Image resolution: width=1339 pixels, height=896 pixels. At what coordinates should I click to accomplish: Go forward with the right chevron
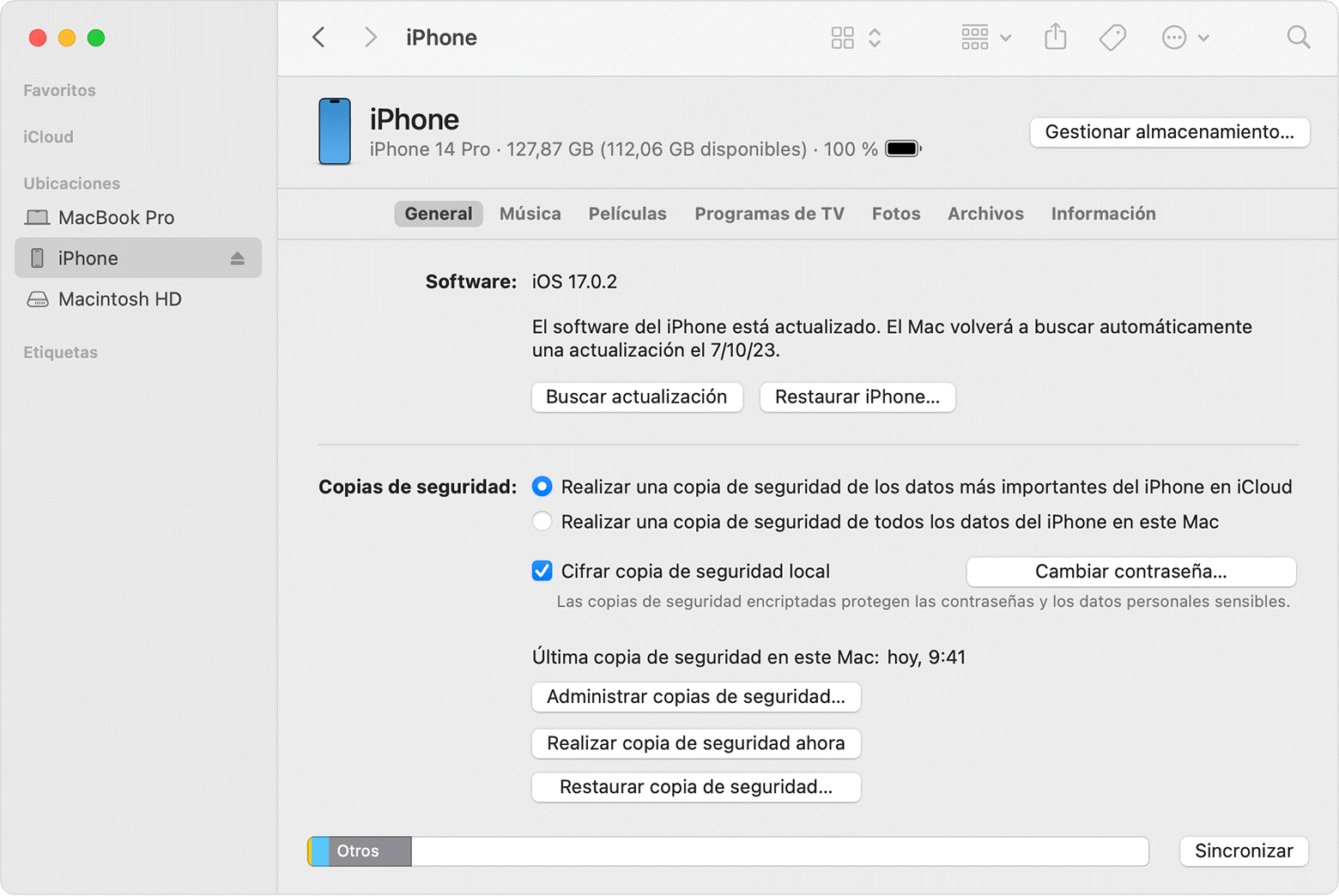(370, 38)
